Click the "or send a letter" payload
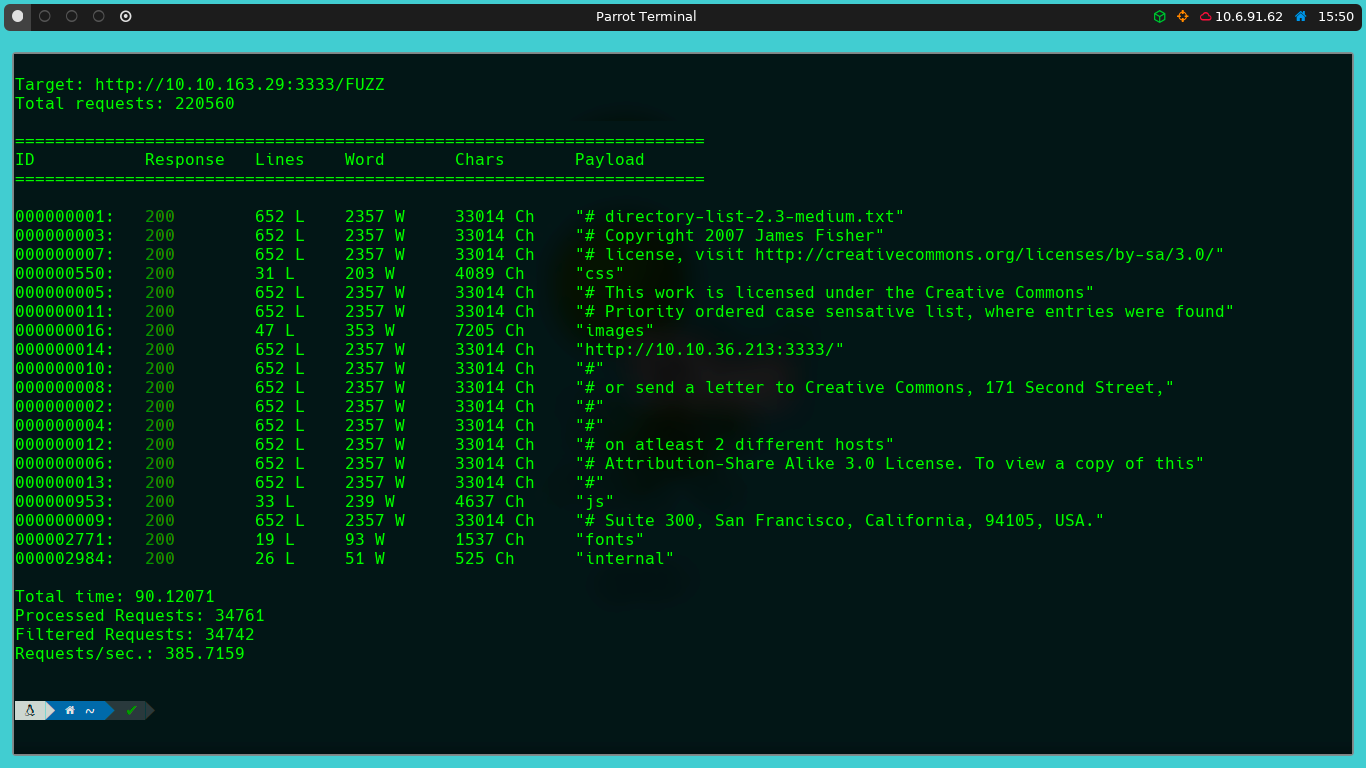The image size is (1366, 768). pyautogui.click(x=875, y=388)
